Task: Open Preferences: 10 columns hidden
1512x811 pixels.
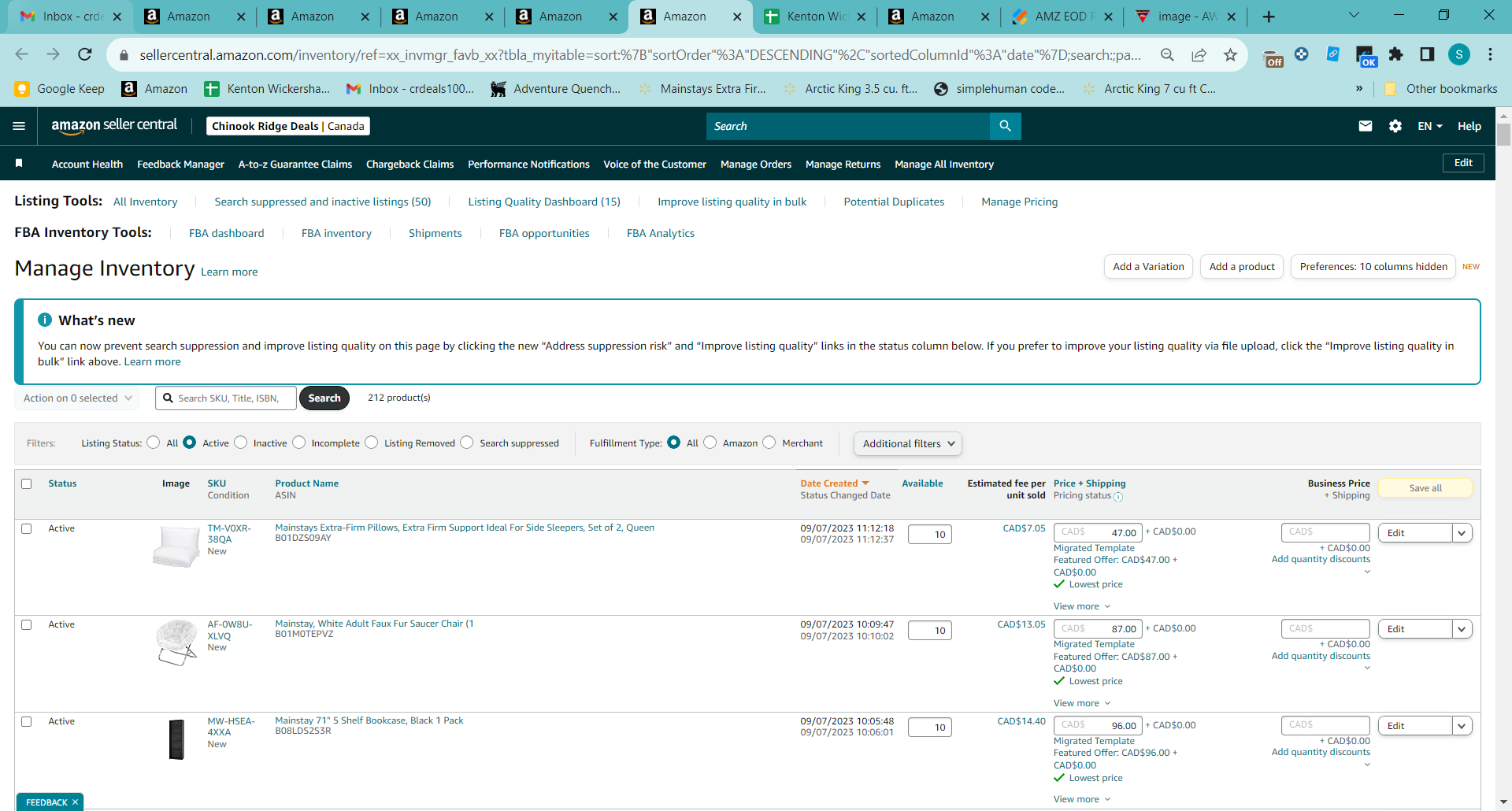Action: point(1373,266)
